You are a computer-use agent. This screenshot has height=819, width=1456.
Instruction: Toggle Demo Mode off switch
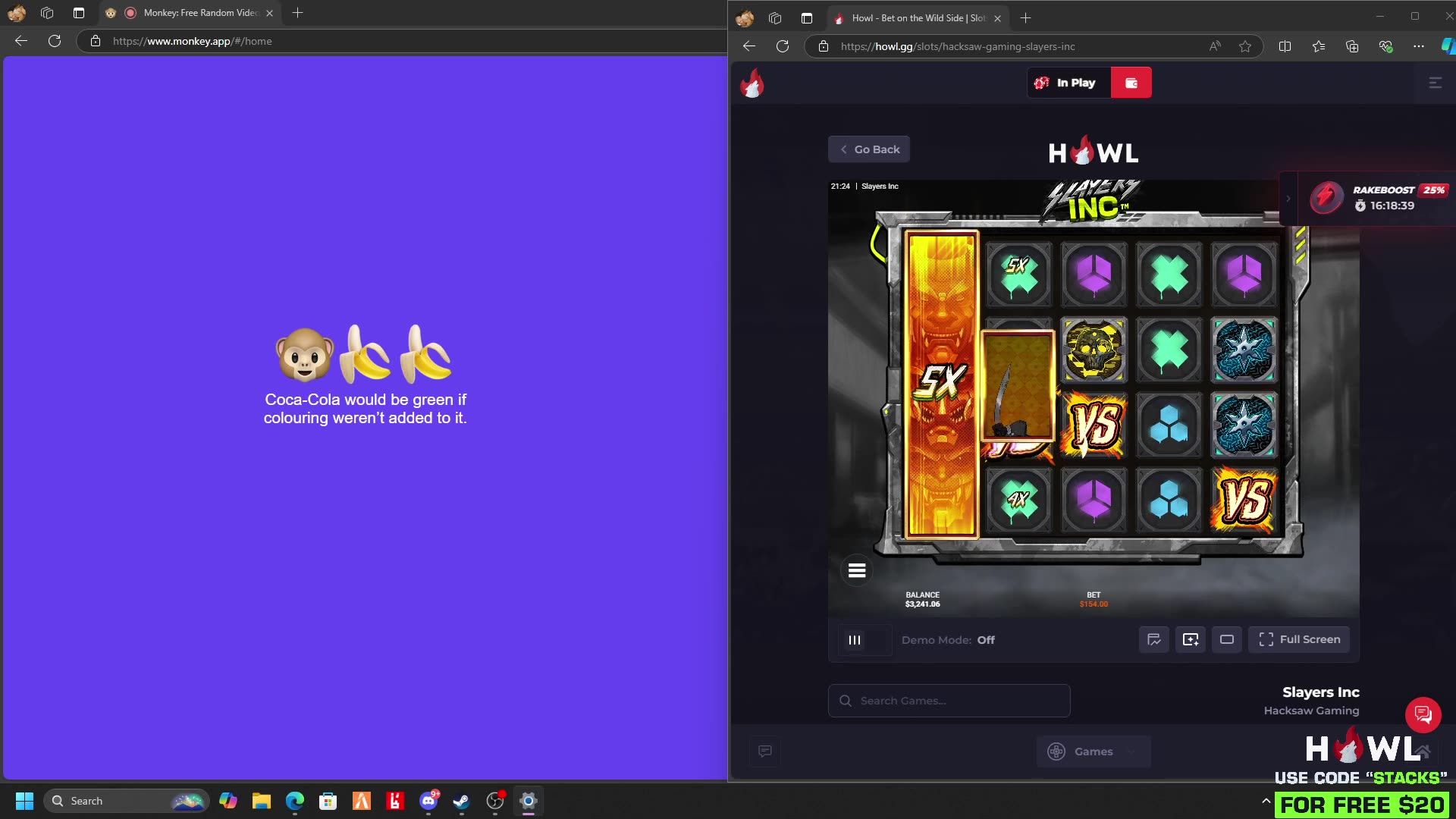point(986,639)
